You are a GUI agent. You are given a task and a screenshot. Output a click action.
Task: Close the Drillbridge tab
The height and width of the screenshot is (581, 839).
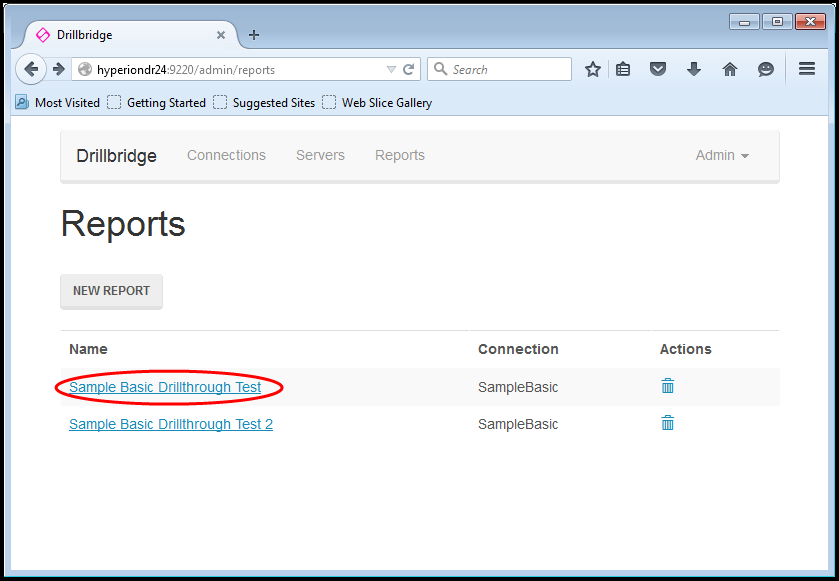(220, 35)
